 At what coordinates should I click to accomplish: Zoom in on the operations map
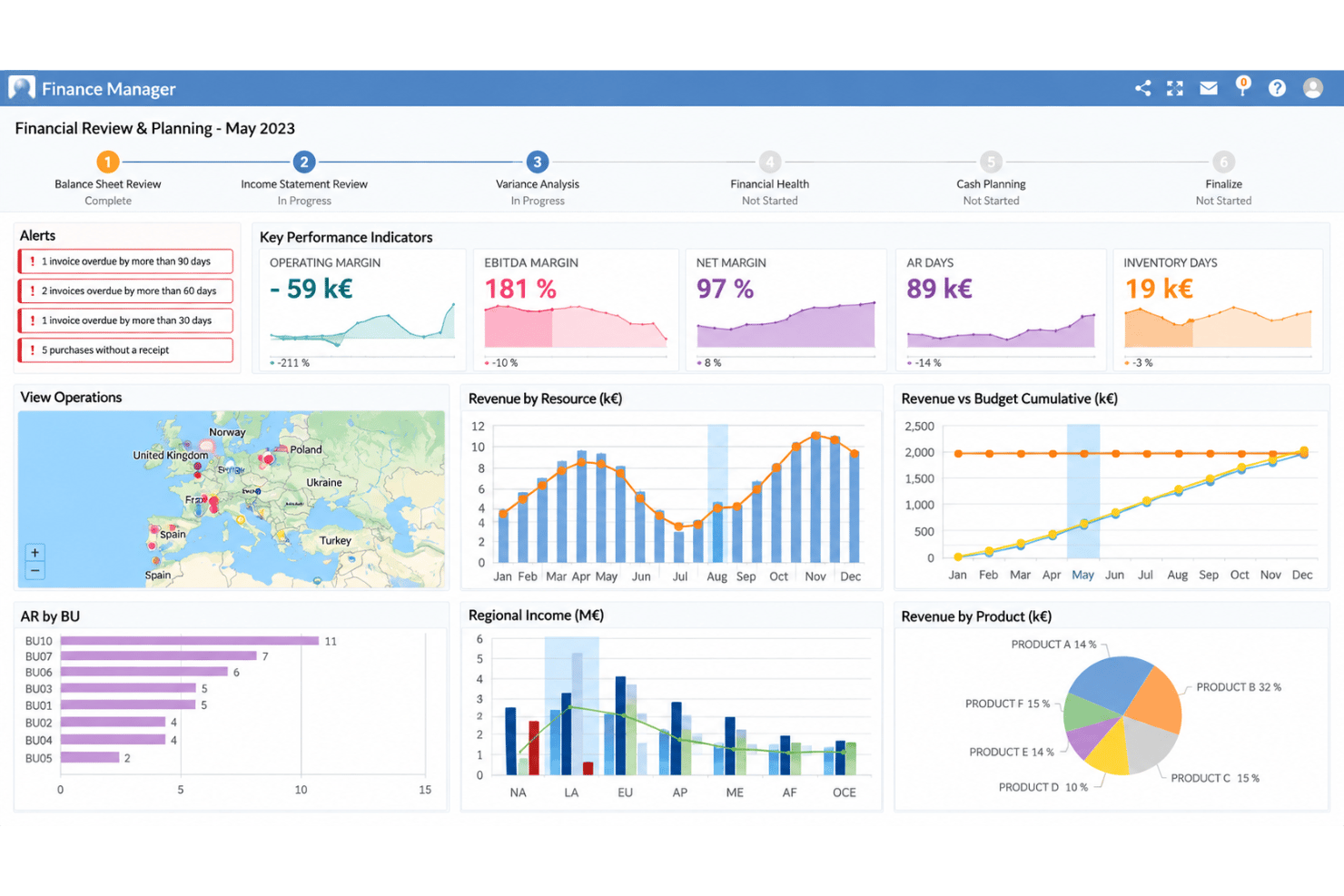(35, 553)
